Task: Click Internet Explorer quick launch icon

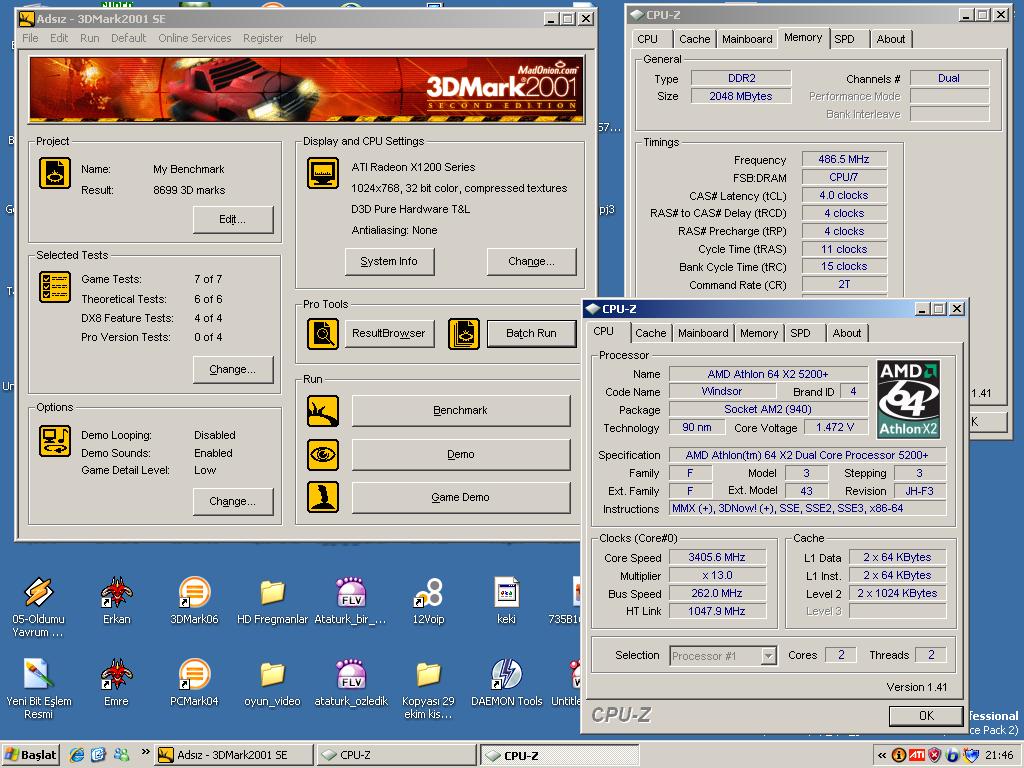Action: (x=77, y=755)
